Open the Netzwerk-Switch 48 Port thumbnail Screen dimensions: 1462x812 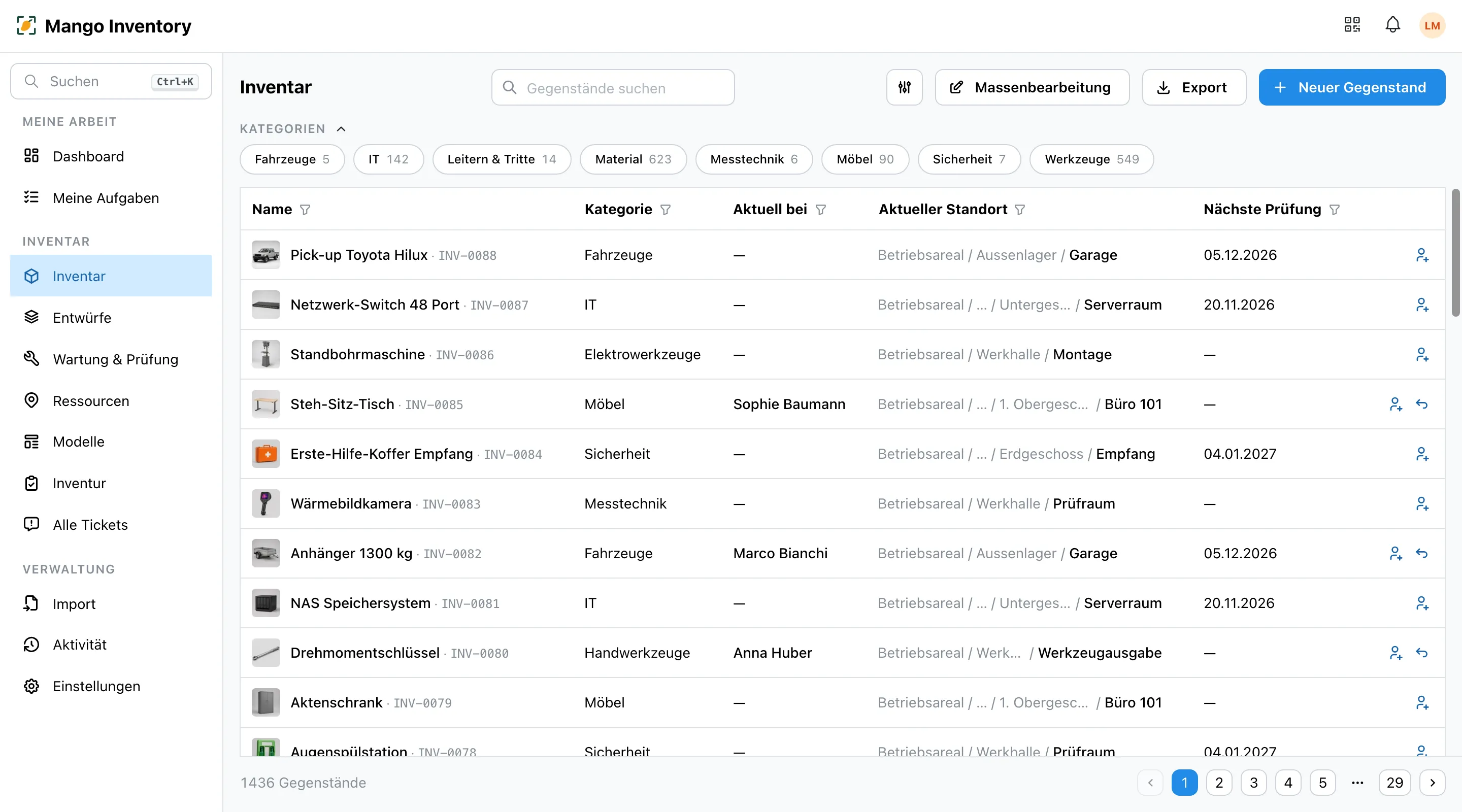265,304
